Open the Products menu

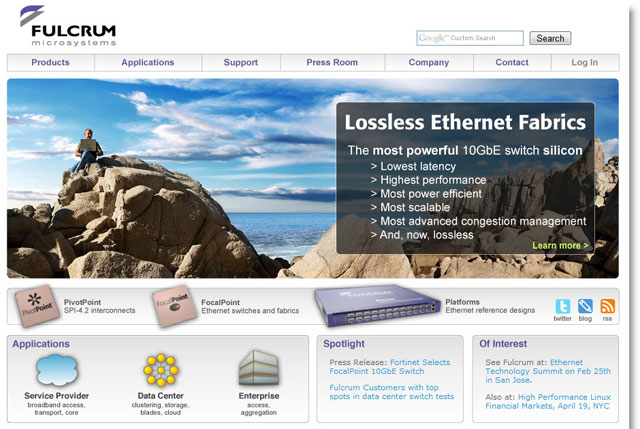click(50, 62)
